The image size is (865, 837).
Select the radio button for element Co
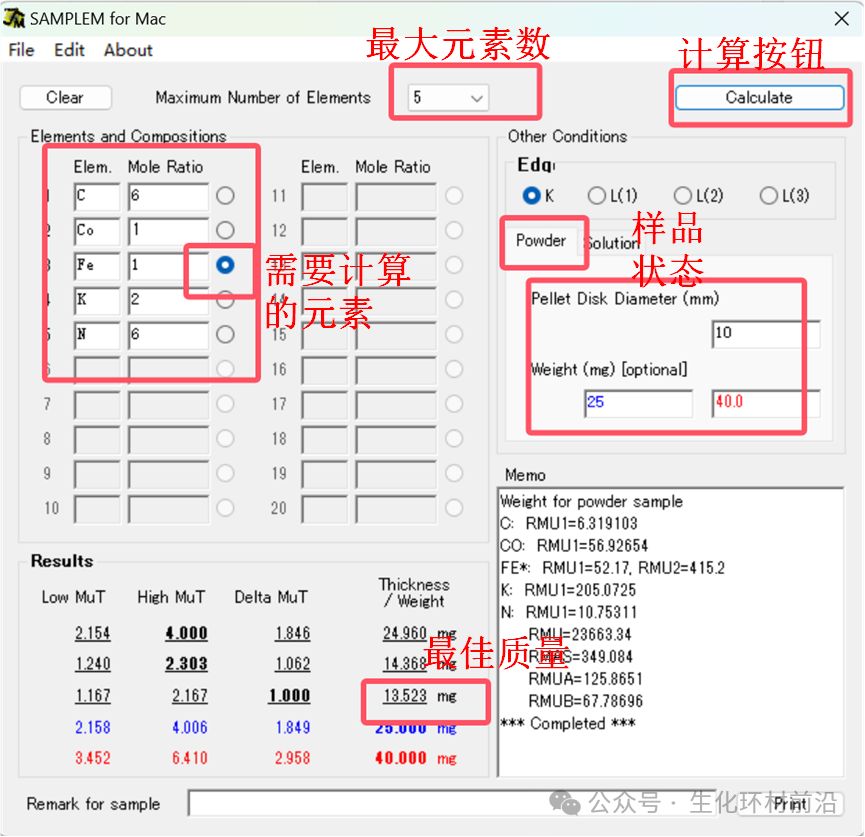[x=225, y=230]
